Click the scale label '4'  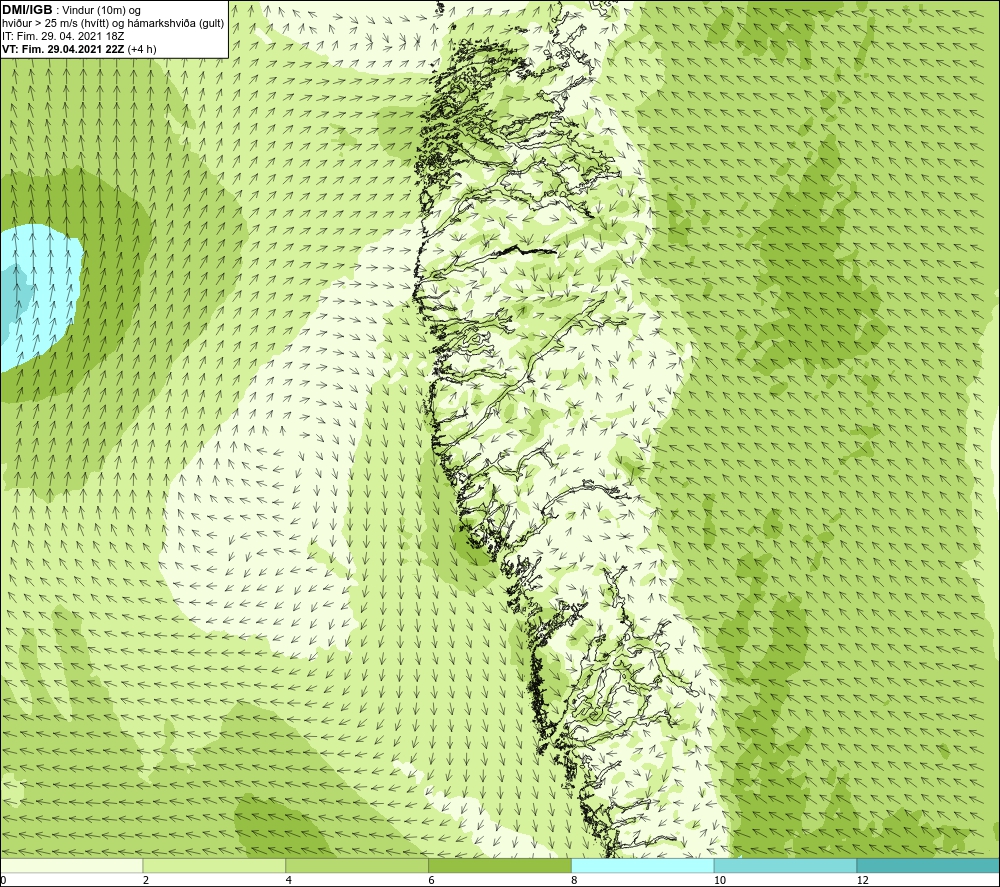(x=289, y=880)
